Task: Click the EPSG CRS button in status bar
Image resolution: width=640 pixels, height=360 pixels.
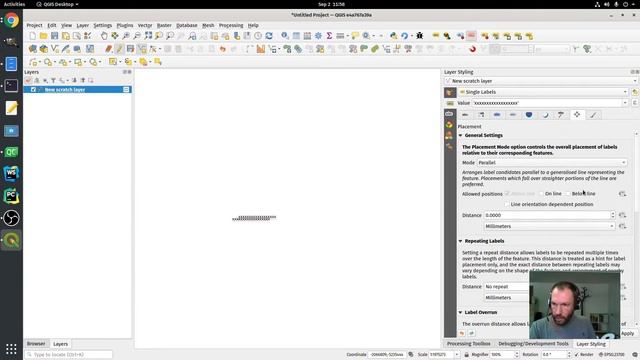Action: point(611,355)
